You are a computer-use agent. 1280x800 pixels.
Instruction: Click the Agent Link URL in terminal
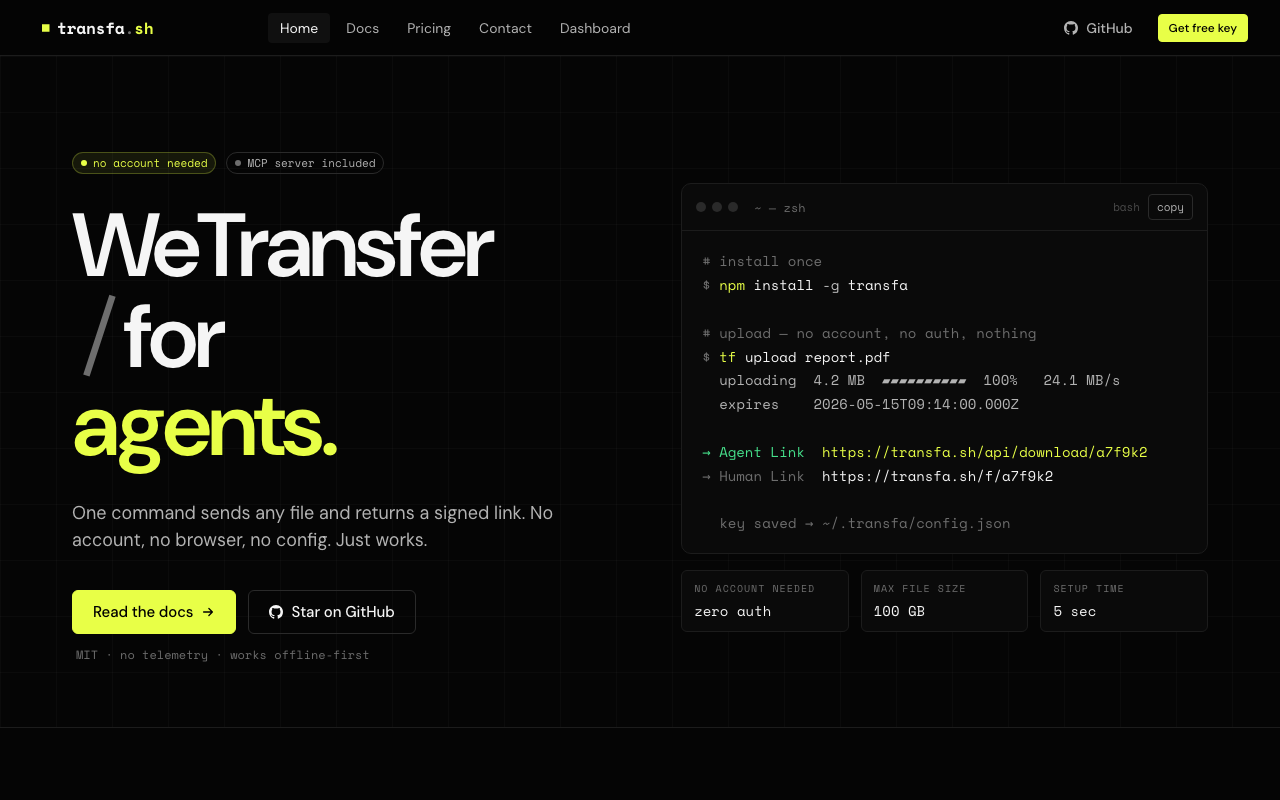tap(984, 452)
